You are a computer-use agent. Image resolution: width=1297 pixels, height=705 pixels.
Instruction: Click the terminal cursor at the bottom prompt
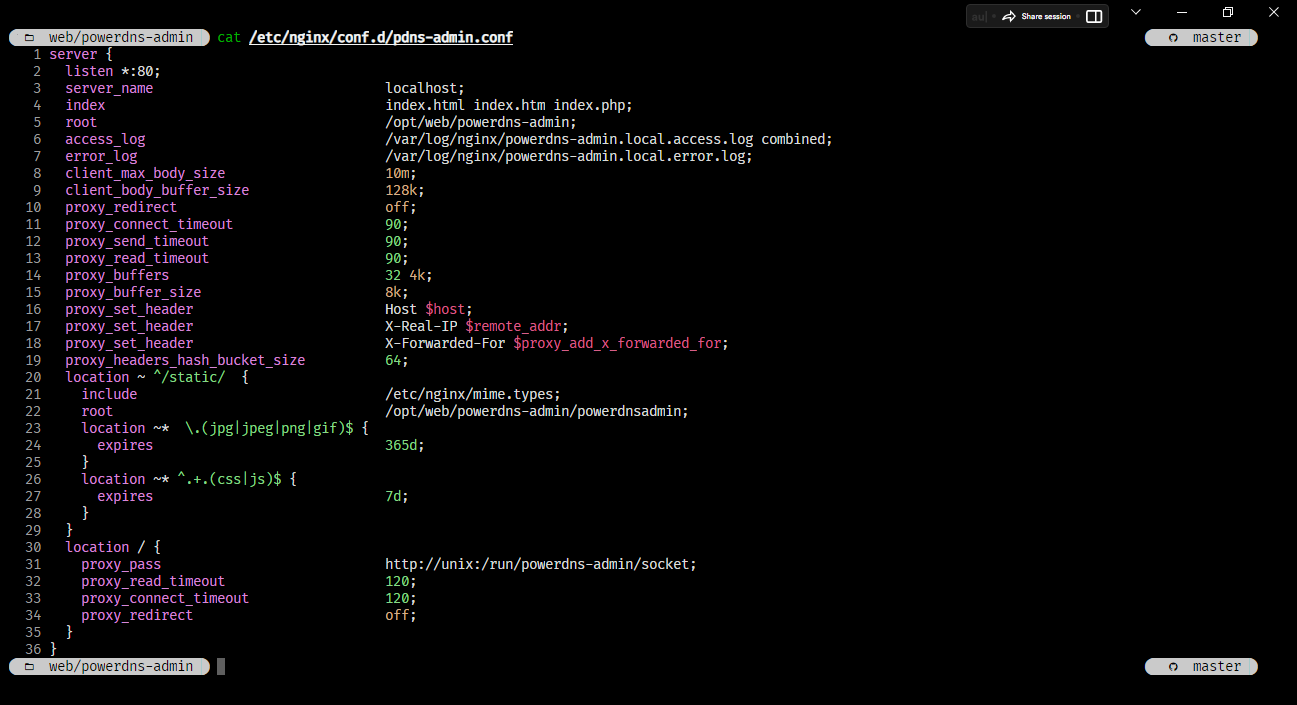(x=221, y=666)
